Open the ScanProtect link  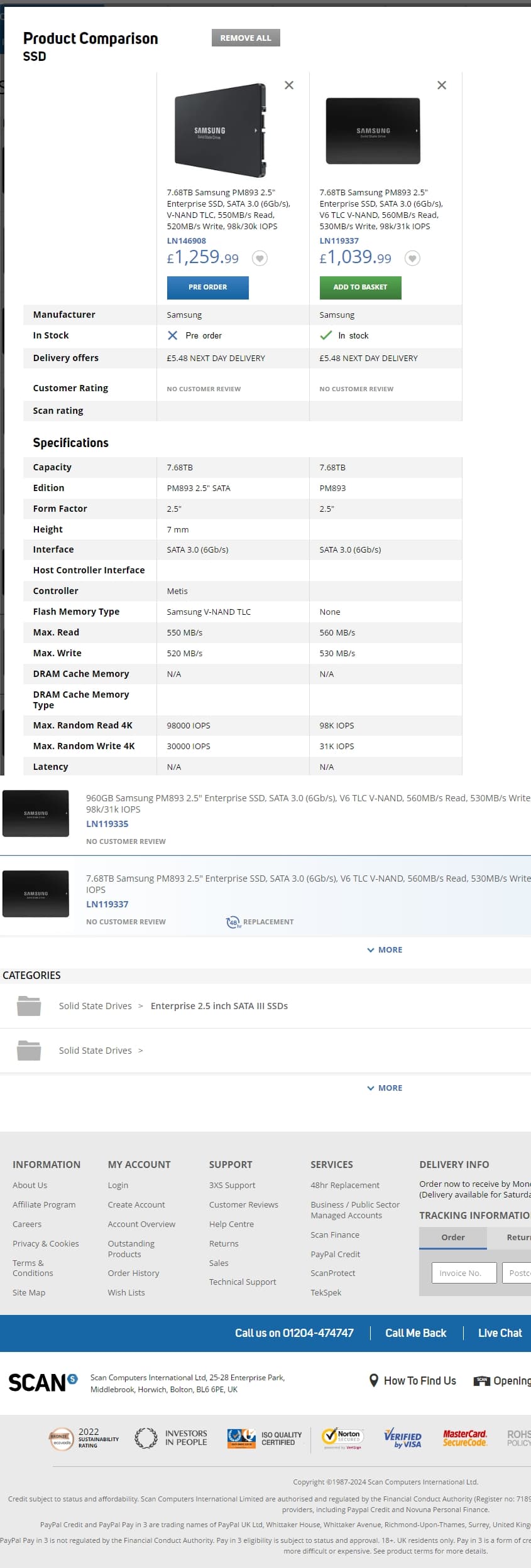point(333,1273)
